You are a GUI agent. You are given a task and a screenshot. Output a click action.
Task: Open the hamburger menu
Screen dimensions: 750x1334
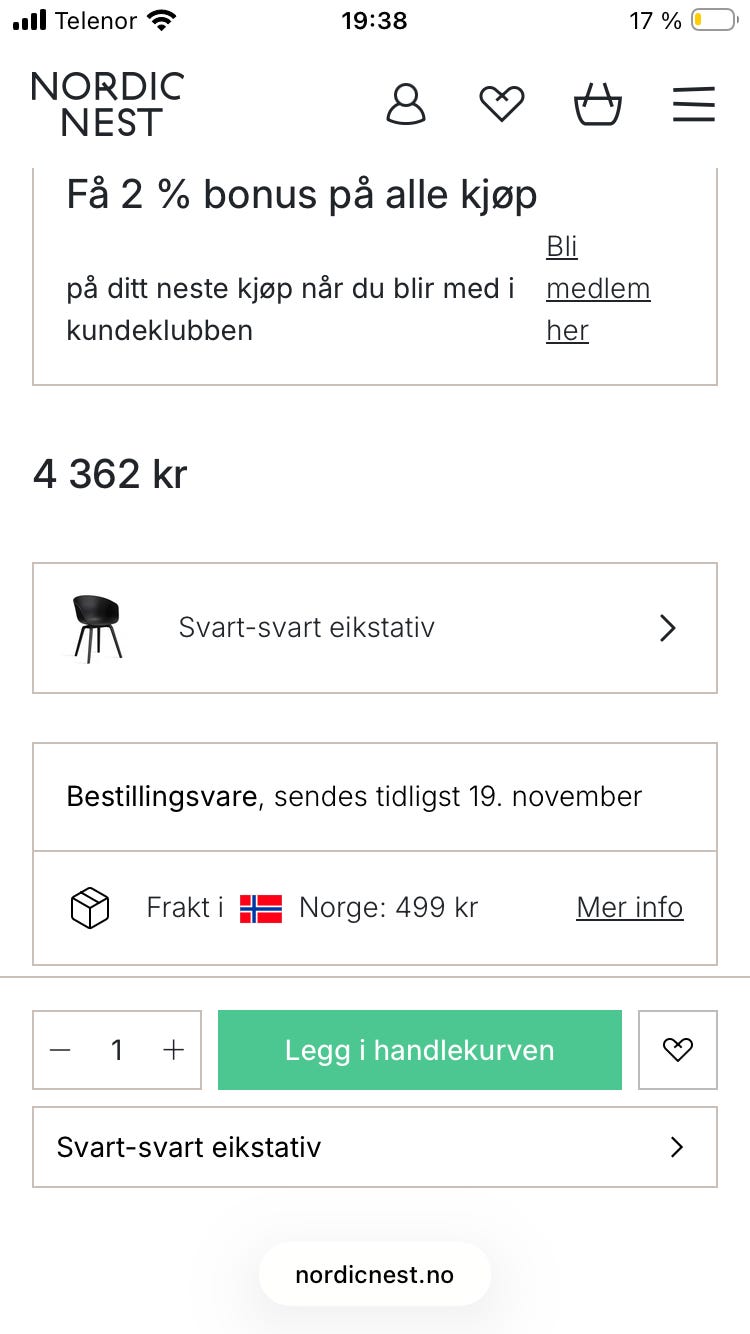(693, 104)
